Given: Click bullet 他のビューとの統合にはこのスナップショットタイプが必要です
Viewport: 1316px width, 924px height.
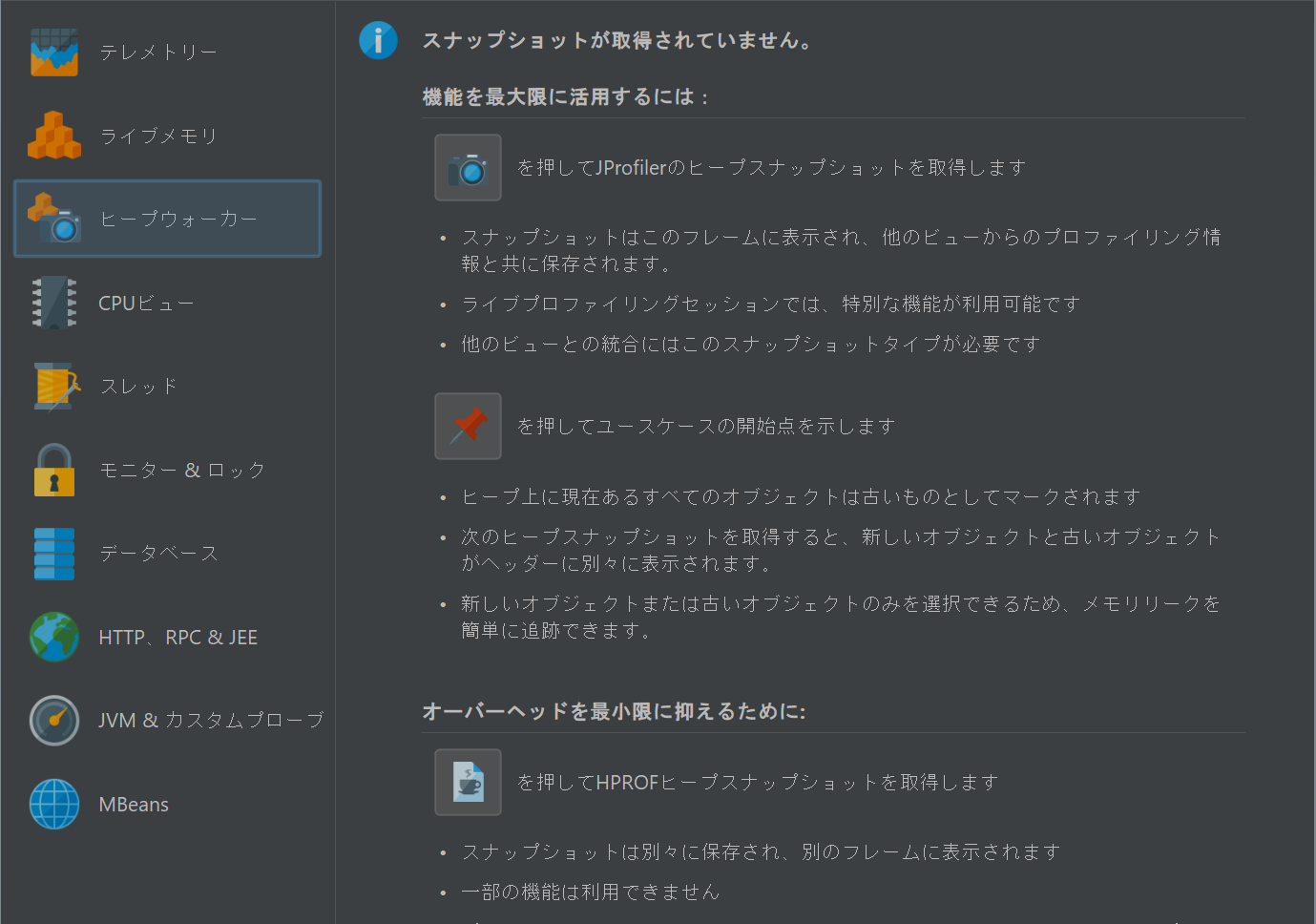Looking at the screenshot, I should click(x=751, y=344).
